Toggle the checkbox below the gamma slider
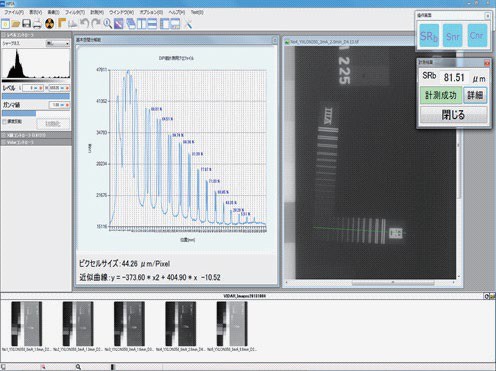Viewport: 496px width, 371px height. [5, 122]
